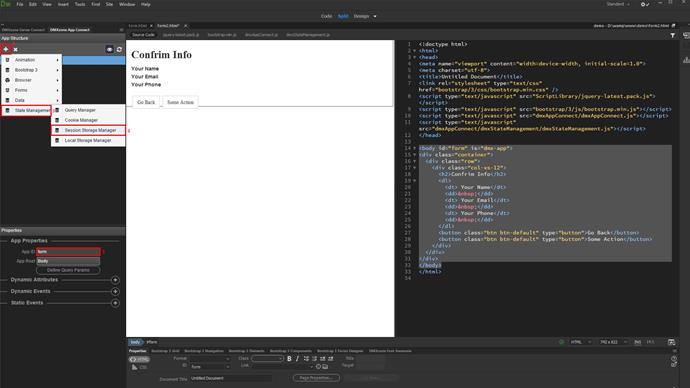Click the remove component X icon
This screenshot has height=388, width=690.
coord(15,50)
